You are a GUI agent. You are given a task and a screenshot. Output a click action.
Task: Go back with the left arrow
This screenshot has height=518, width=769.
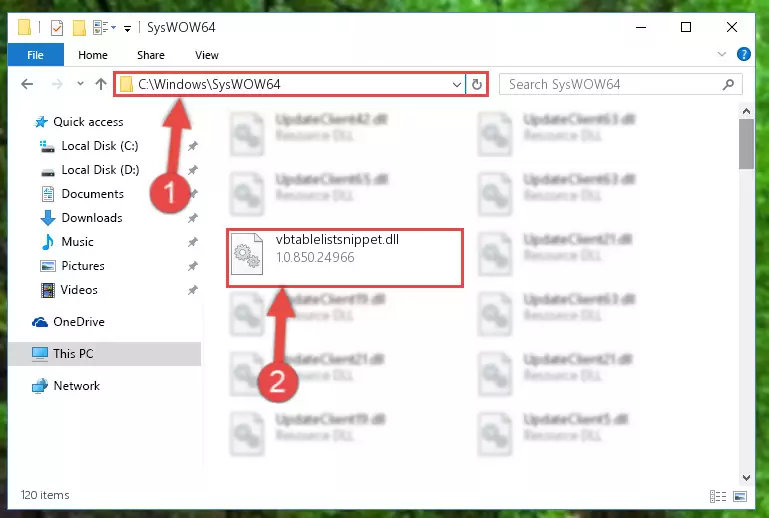tap(27, 84)
